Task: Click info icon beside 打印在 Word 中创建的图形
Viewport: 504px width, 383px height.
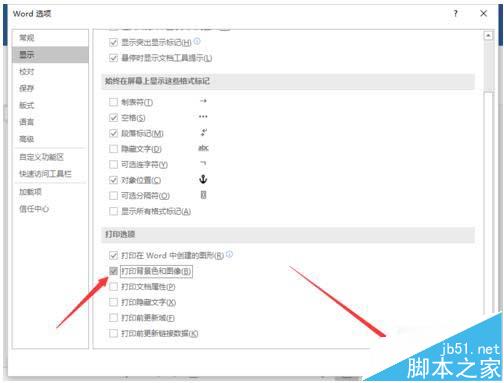Action: [x=229, y=254]
